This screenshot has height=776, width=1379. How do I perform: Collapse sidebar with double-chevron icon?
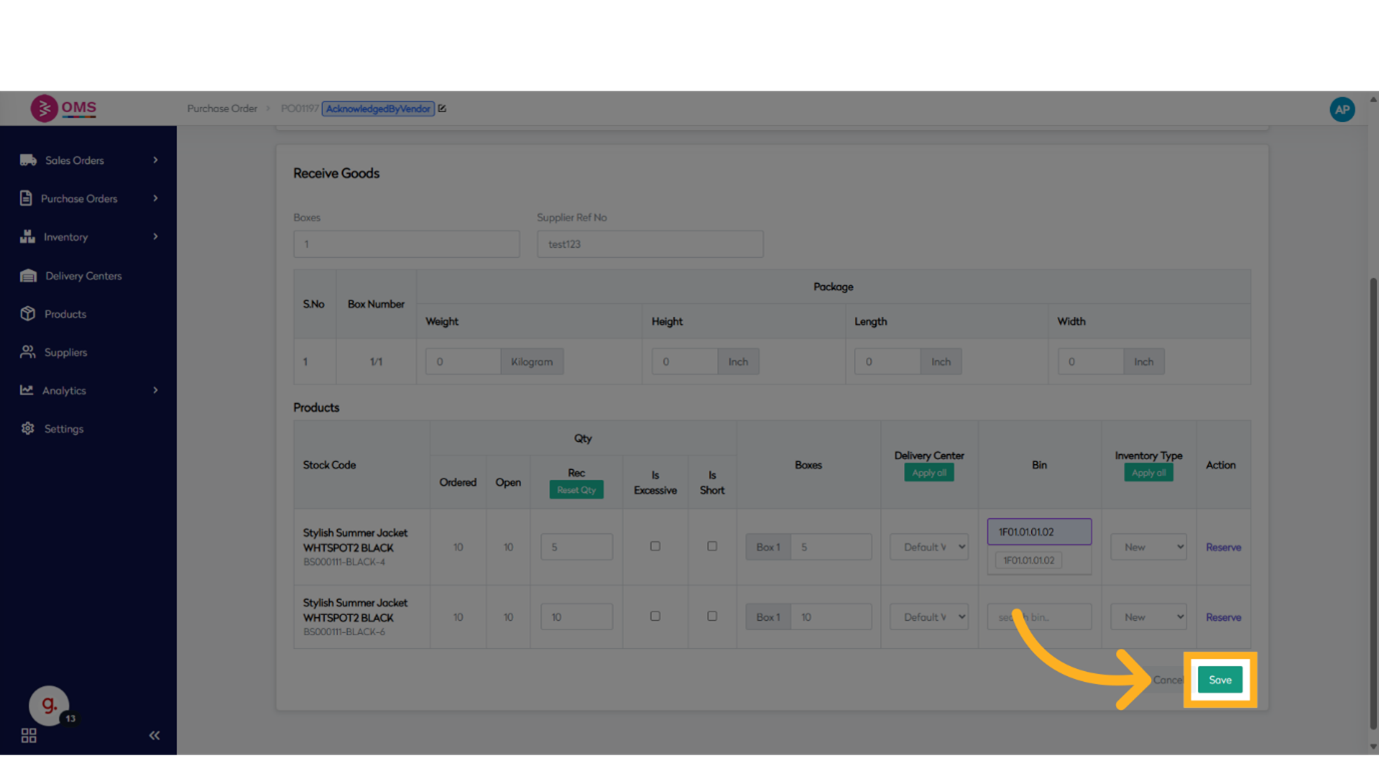pos(154,735)
